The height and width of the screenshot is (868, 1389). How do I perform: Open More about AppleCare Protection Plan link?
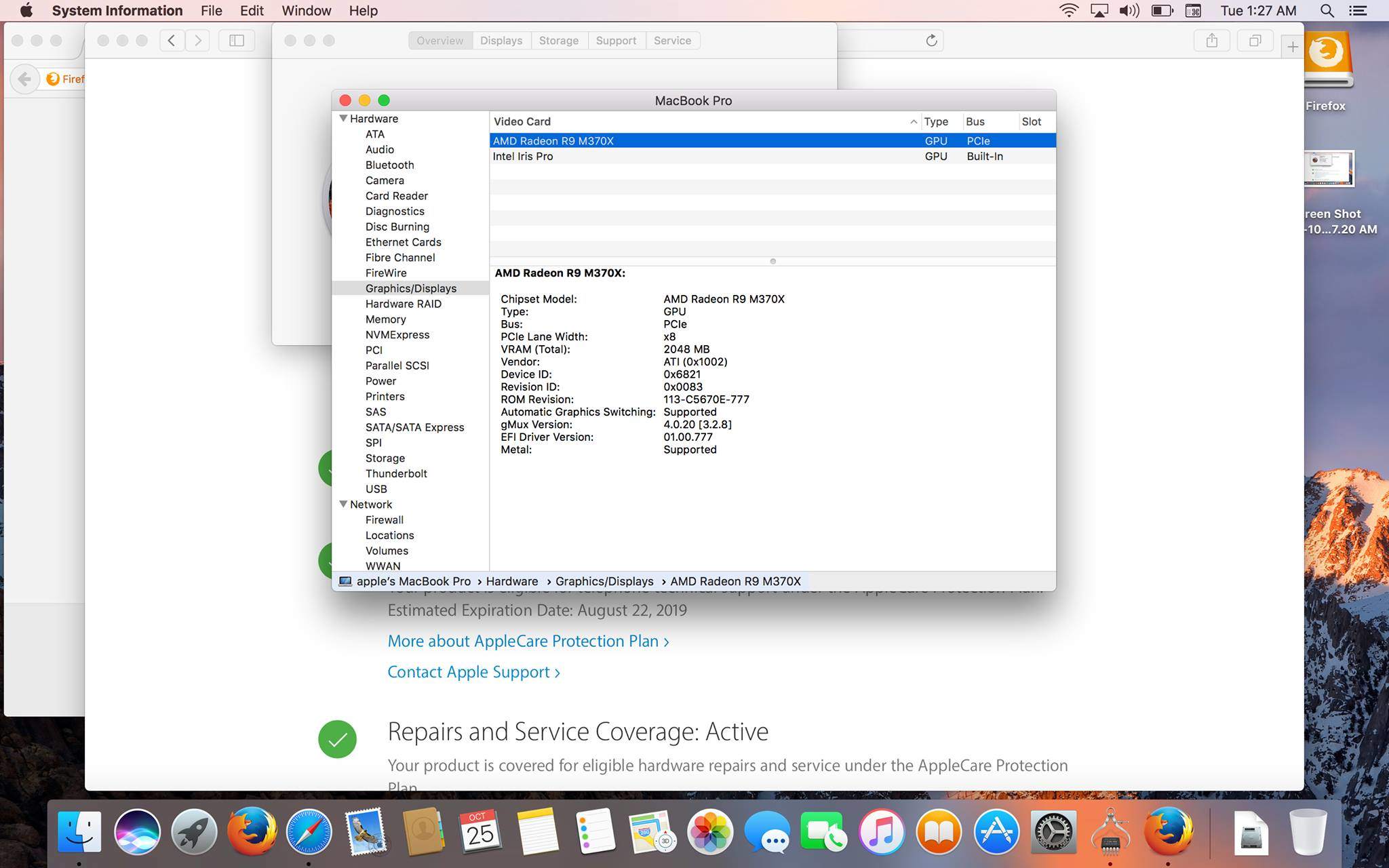(528, 642)
